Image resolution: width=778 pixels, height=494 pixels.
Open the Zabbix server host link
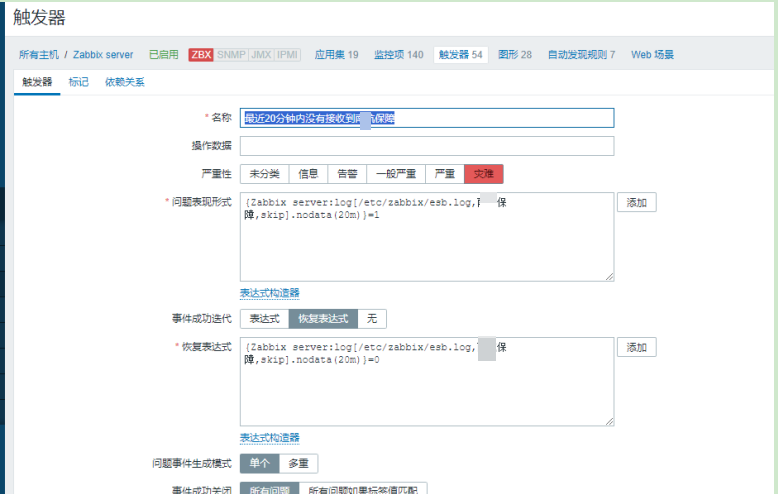pyautogui.click(x=103, y=55)
